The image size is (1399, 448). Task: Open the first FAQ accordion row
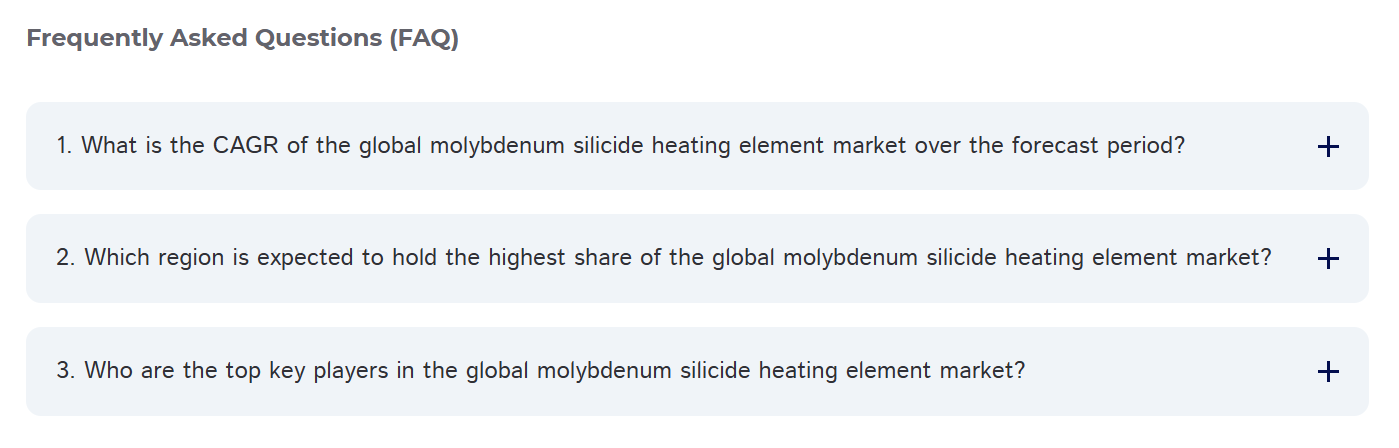point(696,146)
